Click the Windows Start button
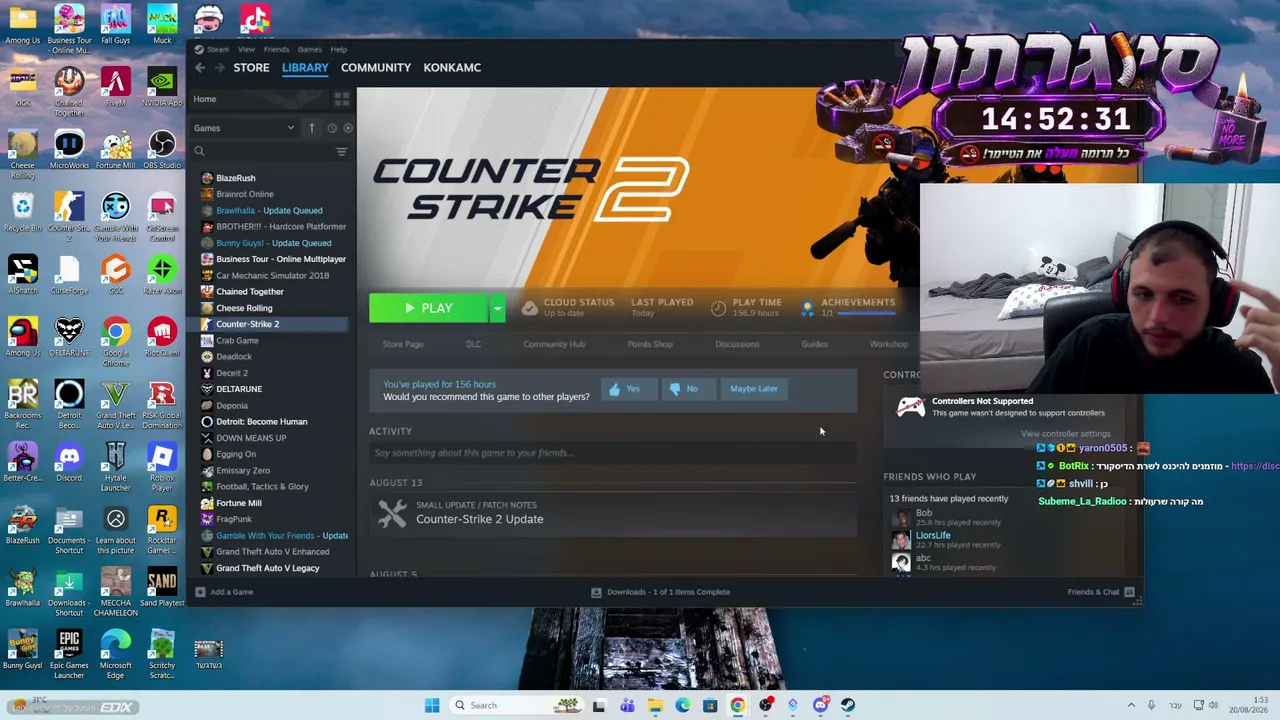This screenshot has height=720, width=1280. pyautogui.click(x=432, y=706)
